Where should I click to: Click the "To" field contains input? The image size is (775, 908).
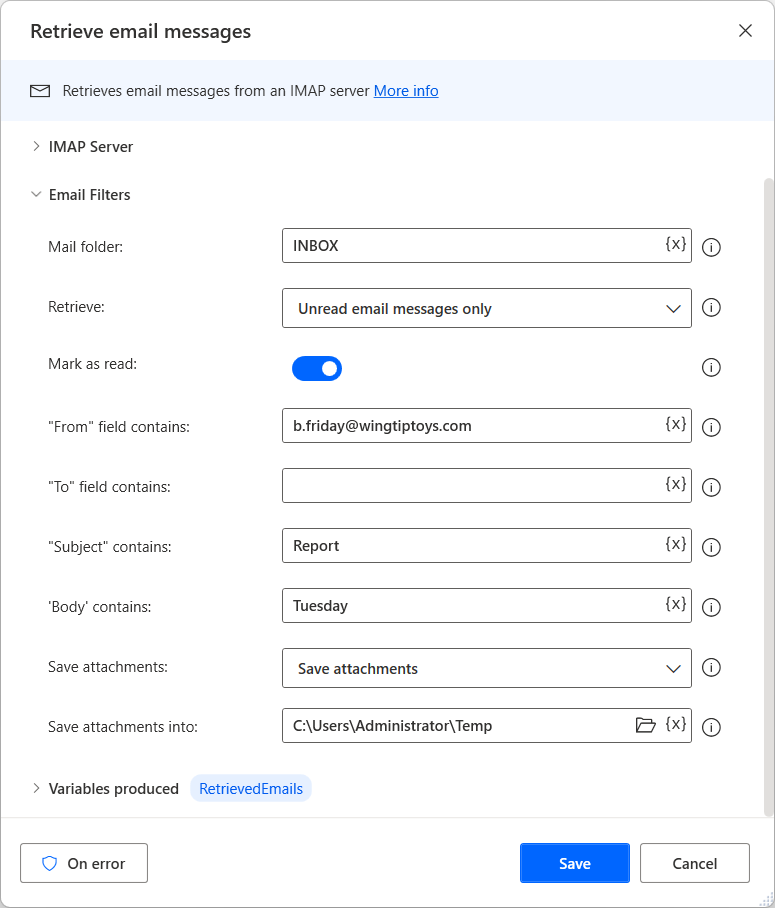point(472,486)
